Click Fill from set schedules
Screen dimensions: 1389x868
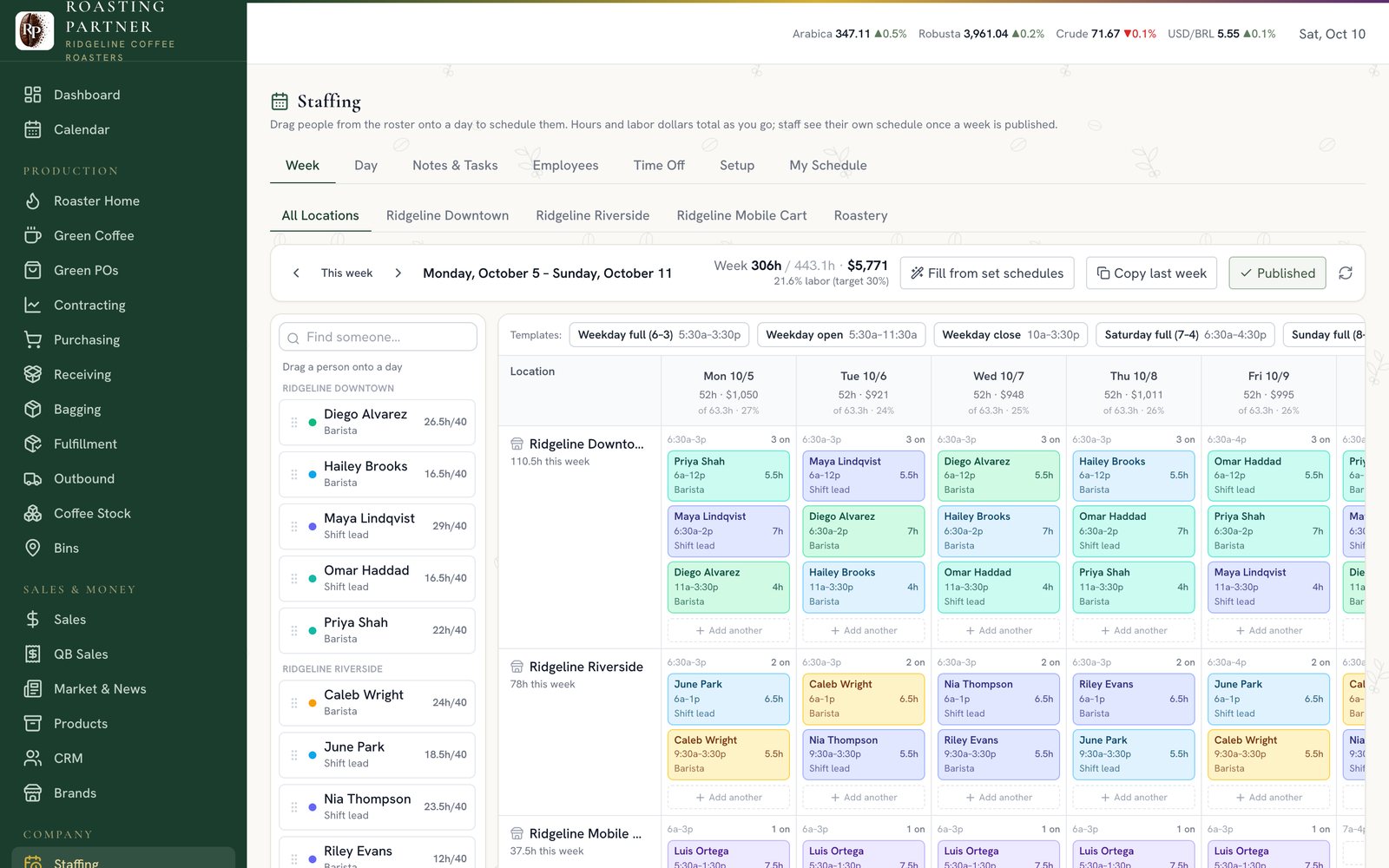[987, 273]
